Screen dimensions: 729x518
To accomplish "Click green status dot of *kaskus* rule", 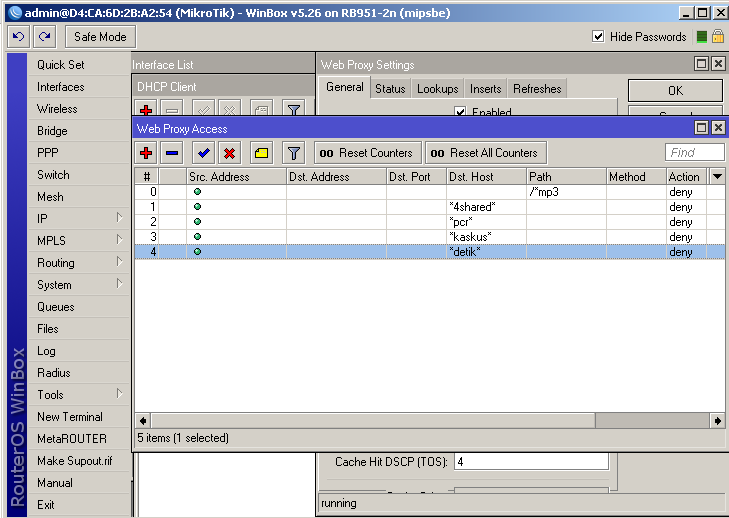I will click(x=198, y=236).
